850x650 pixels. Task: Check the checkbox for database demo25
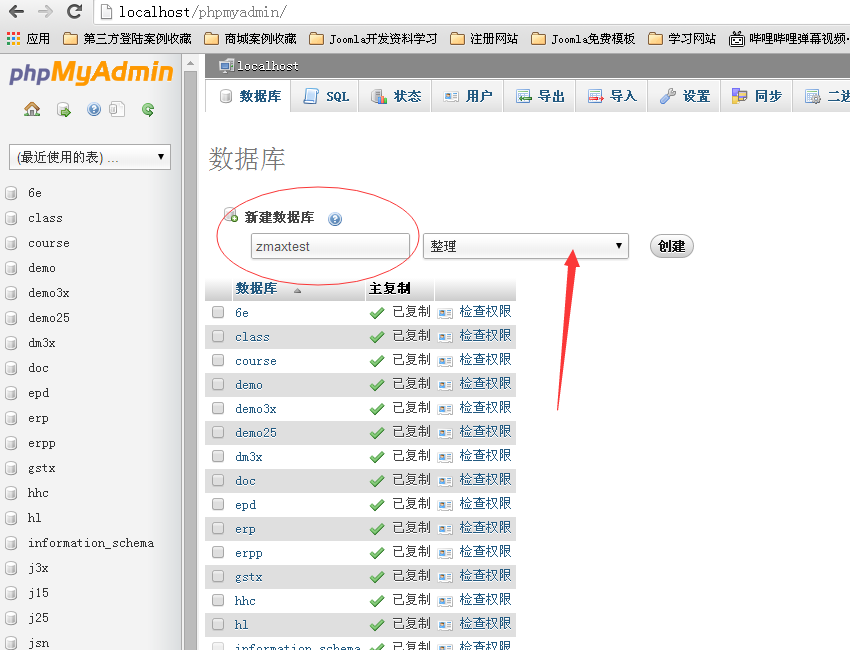(218, 432)
